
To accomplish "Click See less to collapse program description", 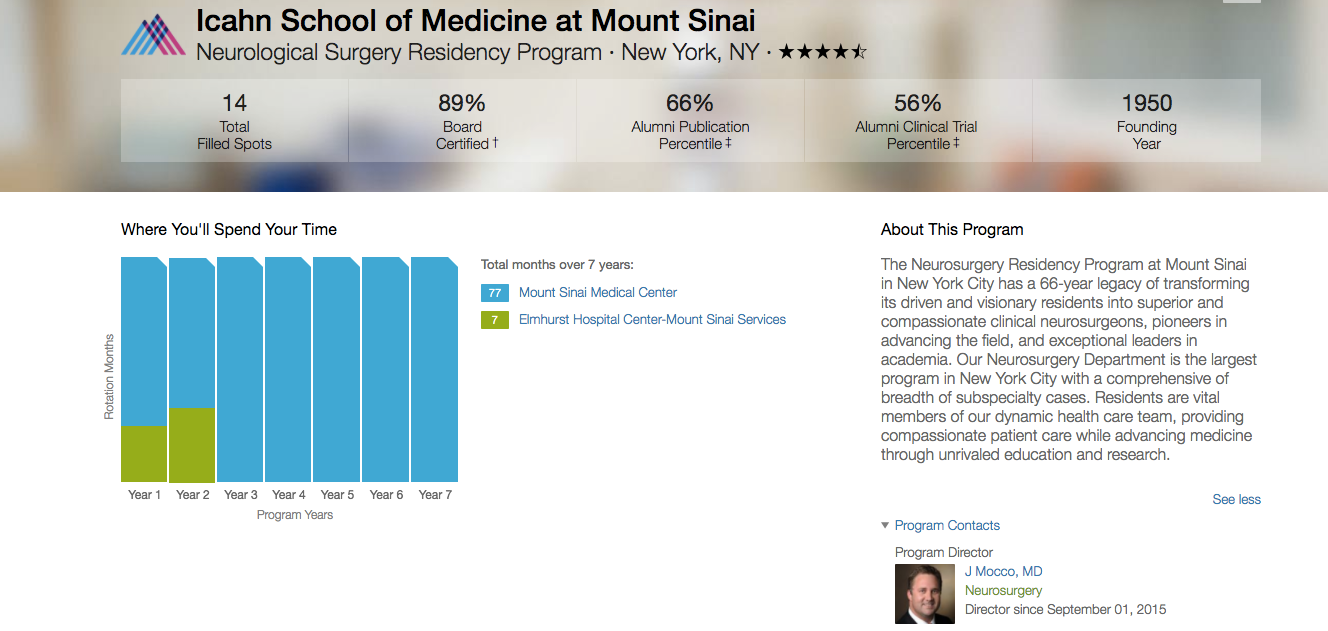I will 1237,499.
